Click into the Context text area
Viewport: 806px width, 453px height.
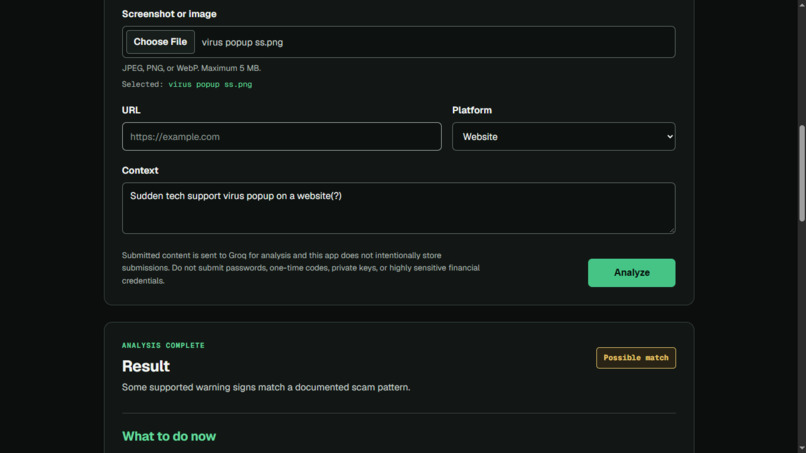(398, 208)
